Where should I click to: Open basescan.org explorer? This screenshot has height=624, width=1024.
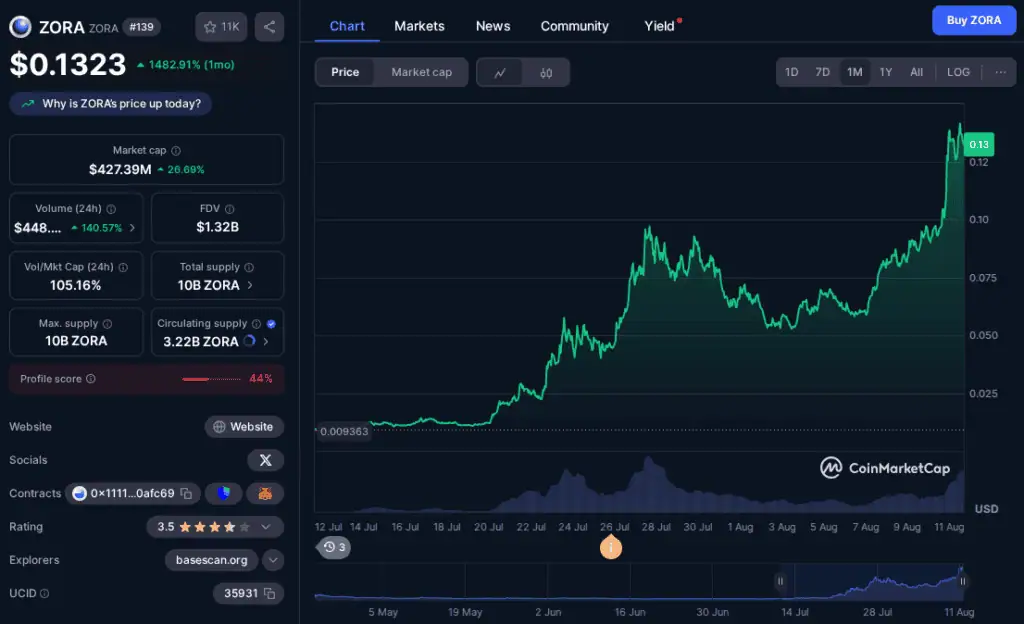(212, 560)
